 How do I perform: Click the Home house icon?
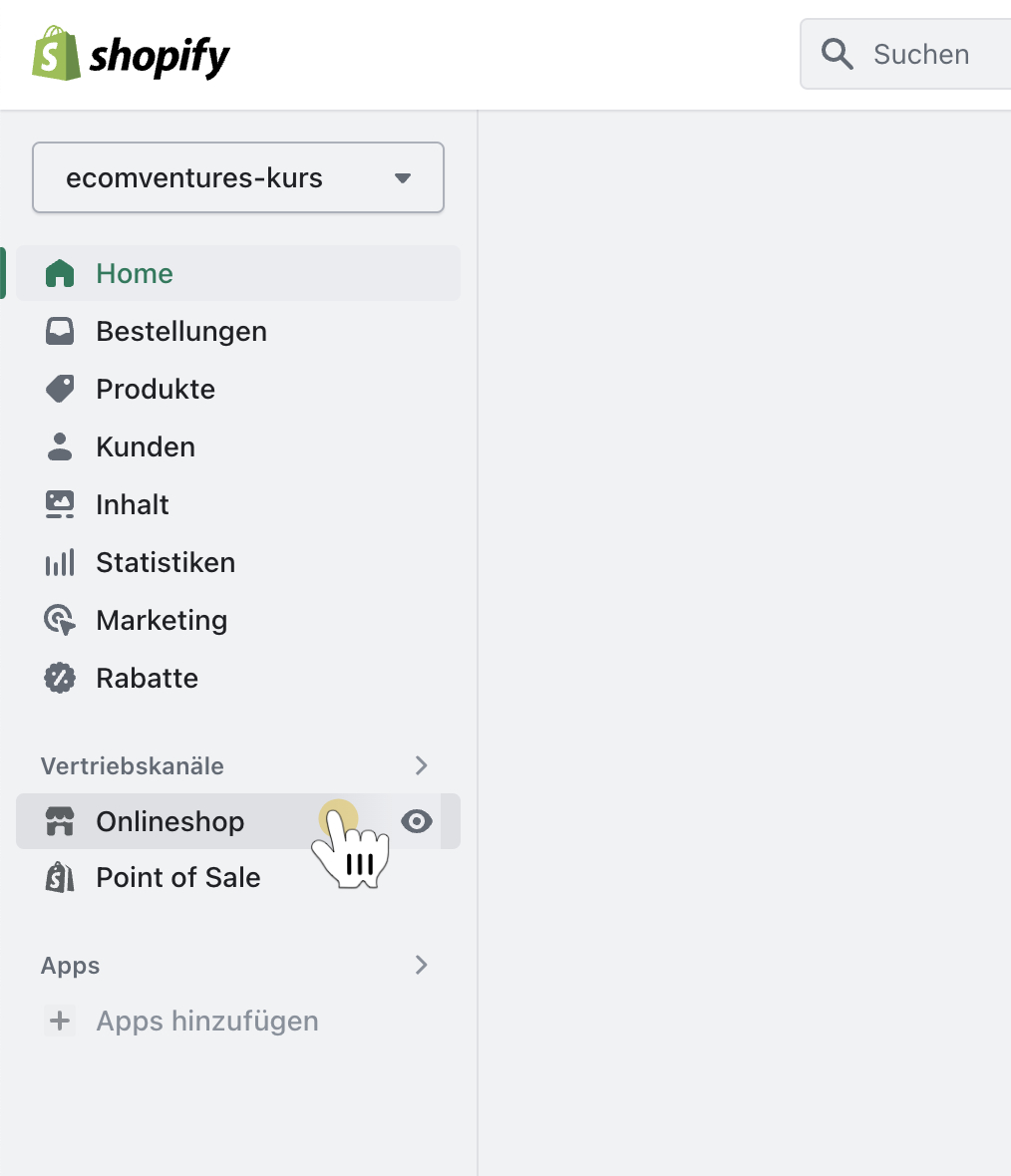click(x=60, y=273)
